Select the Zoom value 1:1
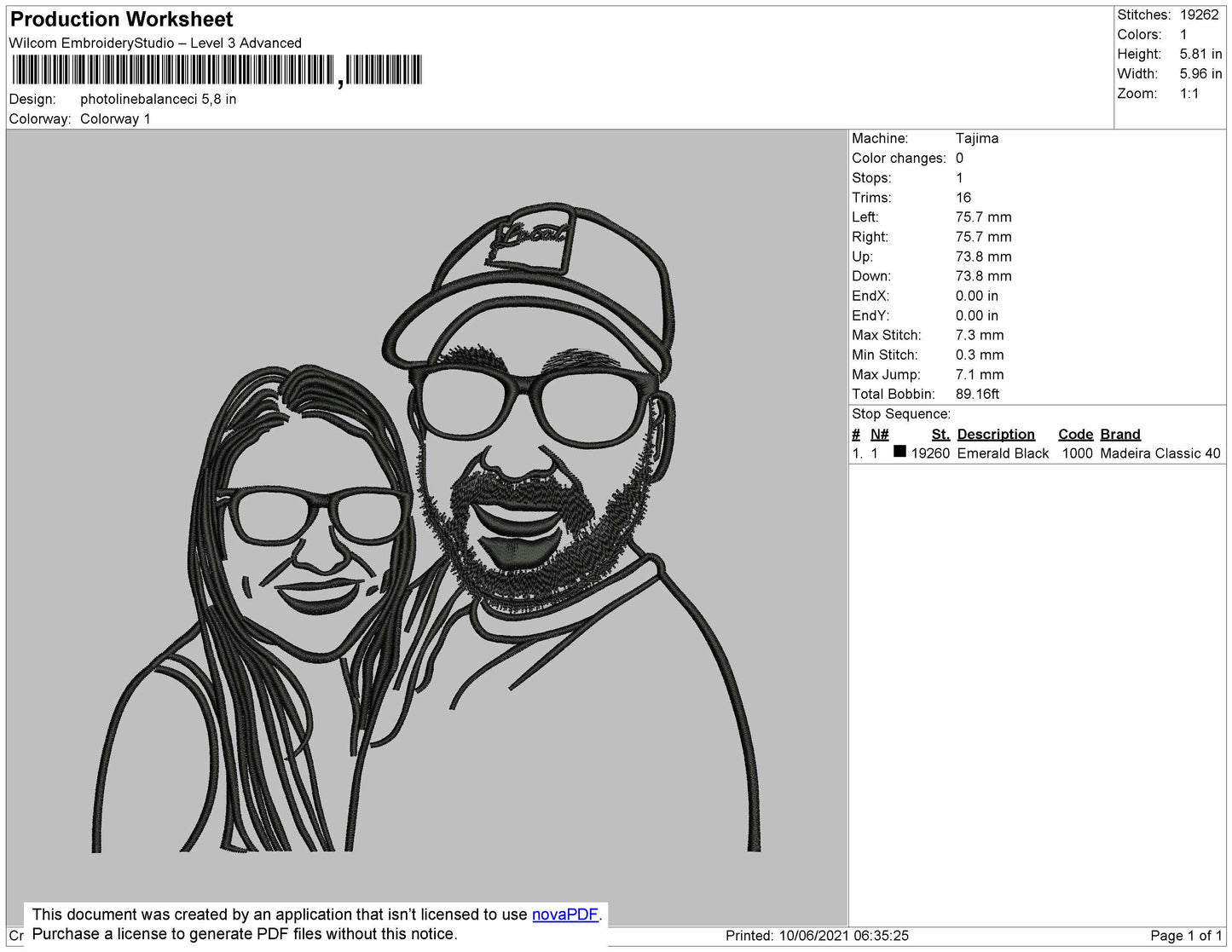Screen dimensions: 1232x952 pos(1189,94)
